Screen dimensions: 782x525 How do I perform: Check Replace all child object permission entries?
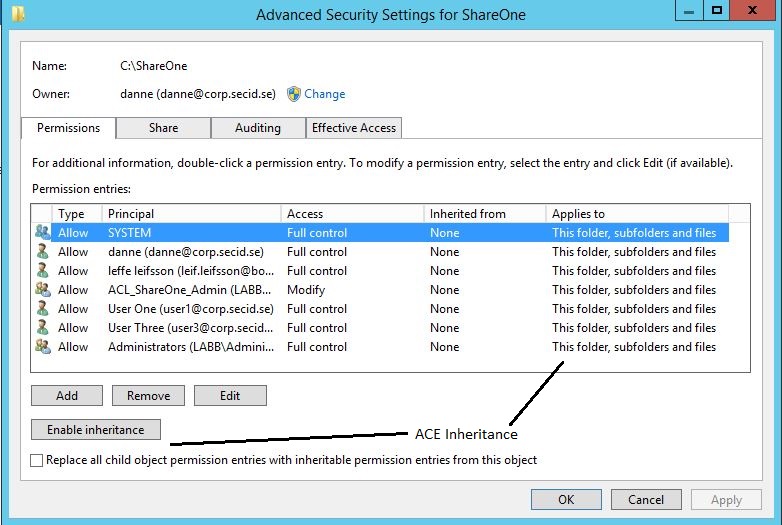point(38,461)
